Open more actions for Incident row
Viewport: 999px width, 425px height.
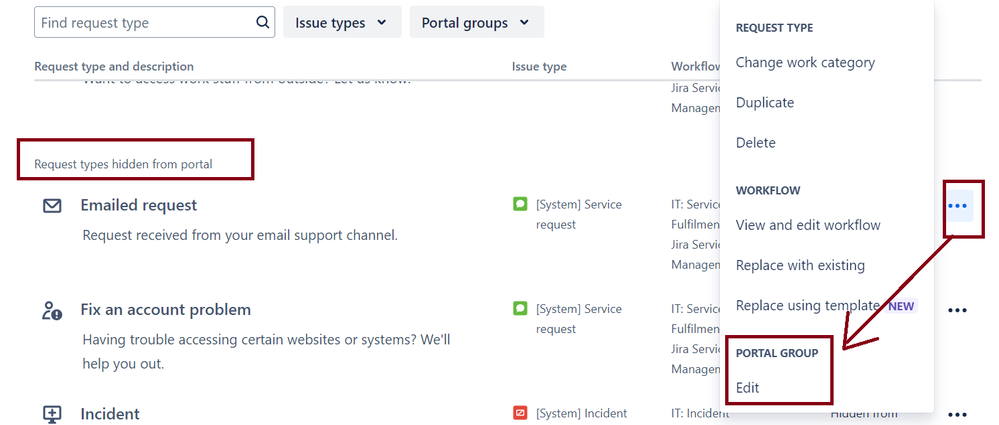(x=957, y=414)
